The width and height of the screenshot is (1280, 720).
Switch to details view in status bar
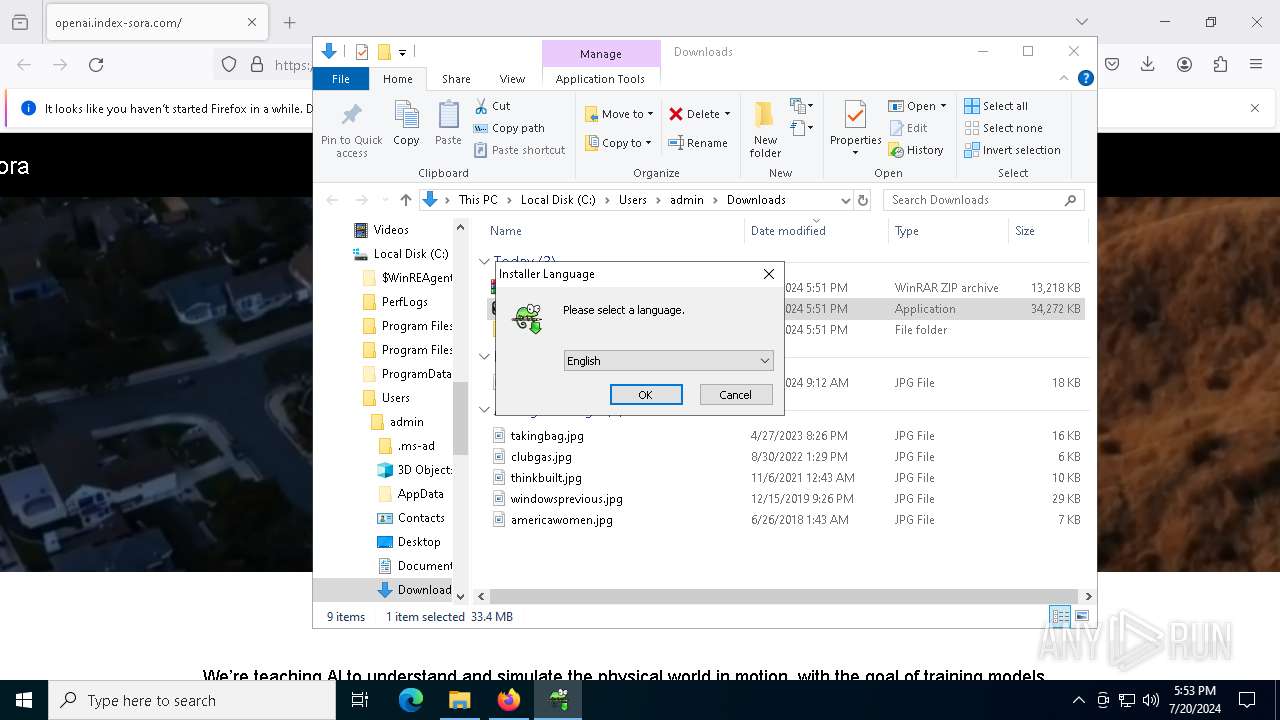tap(1060, 617)
